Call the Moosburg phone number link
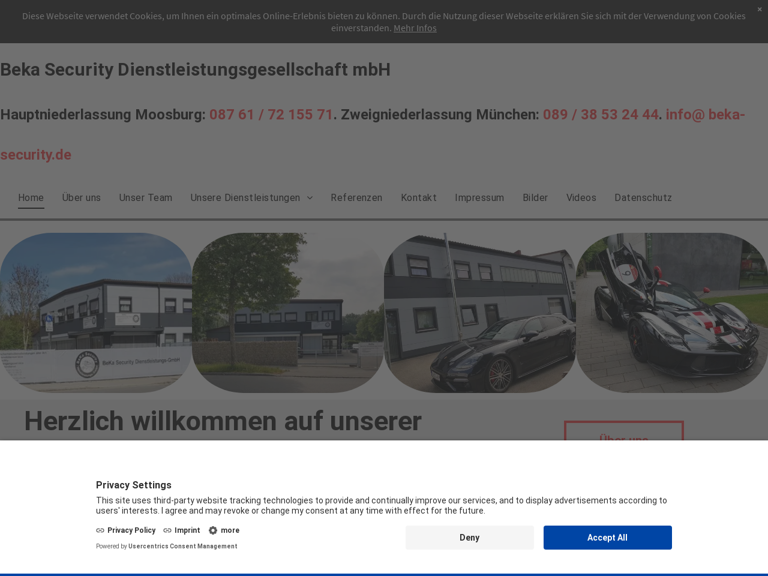The height and width of the screenshot is (576, 768). point(271,115)
